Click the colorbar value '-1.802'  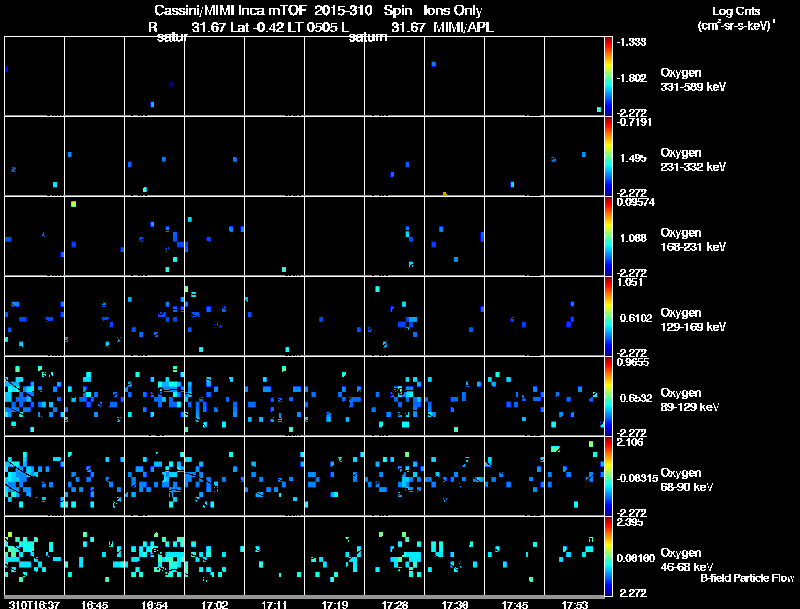tap(632, 78)
